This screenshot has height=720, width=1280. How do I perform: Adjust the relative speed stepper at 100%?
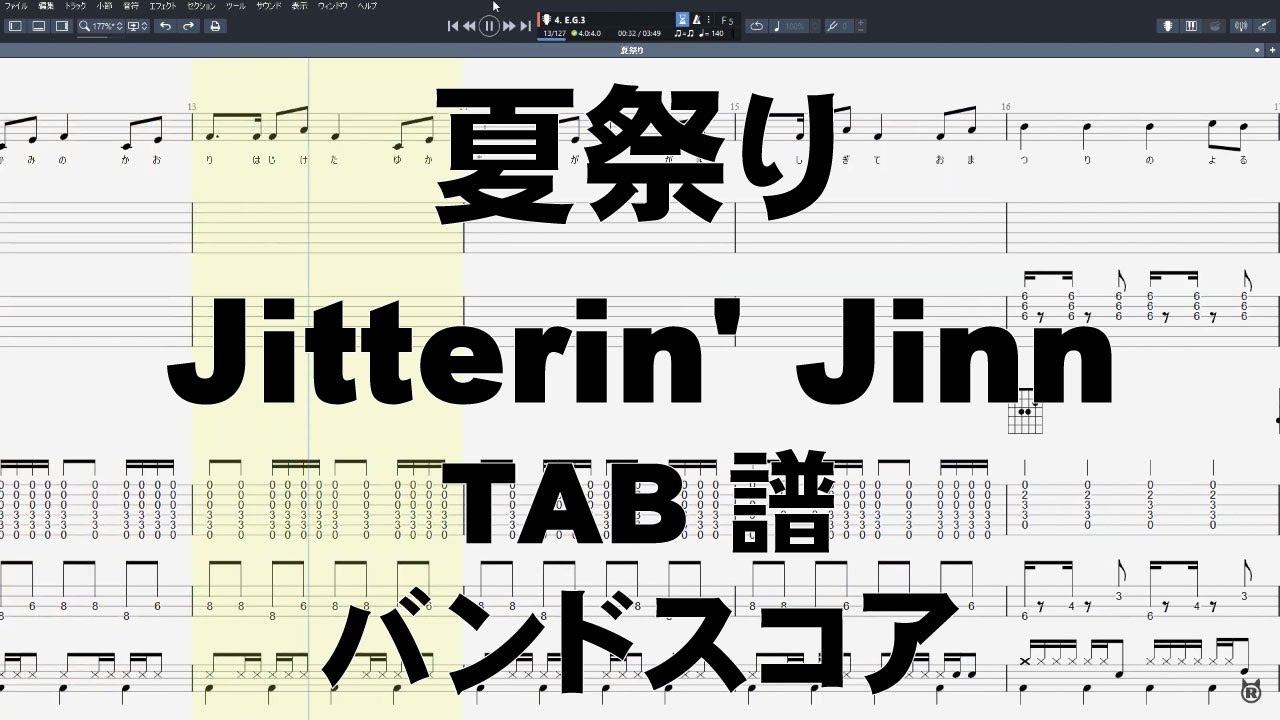(x=794, y=25)
